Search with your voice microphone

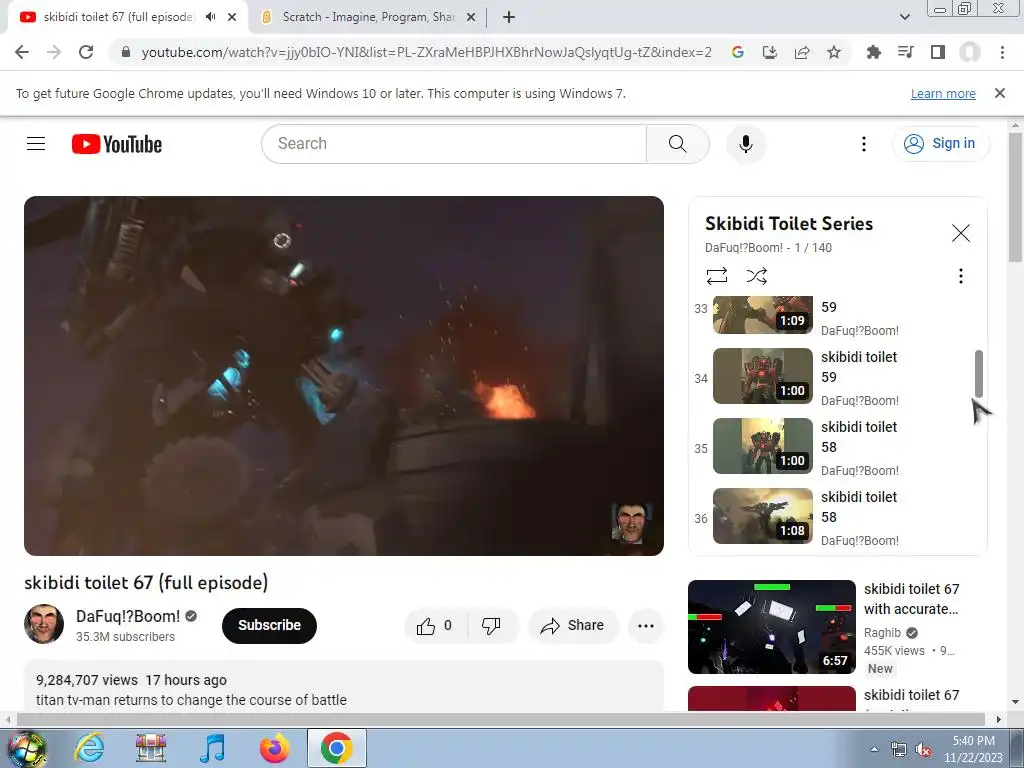click(745, 144)
